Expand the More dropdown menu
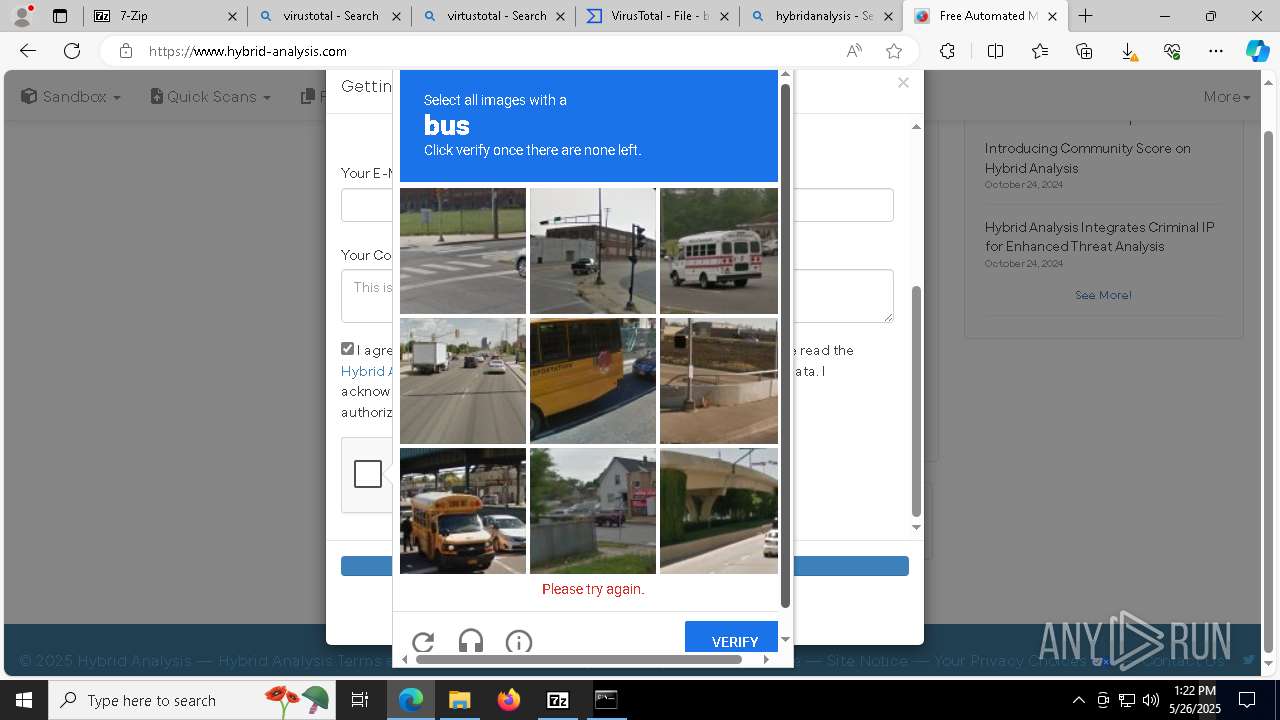Image resolution: width=1280 pixels, height=720 pixels. coord(1227,97)
